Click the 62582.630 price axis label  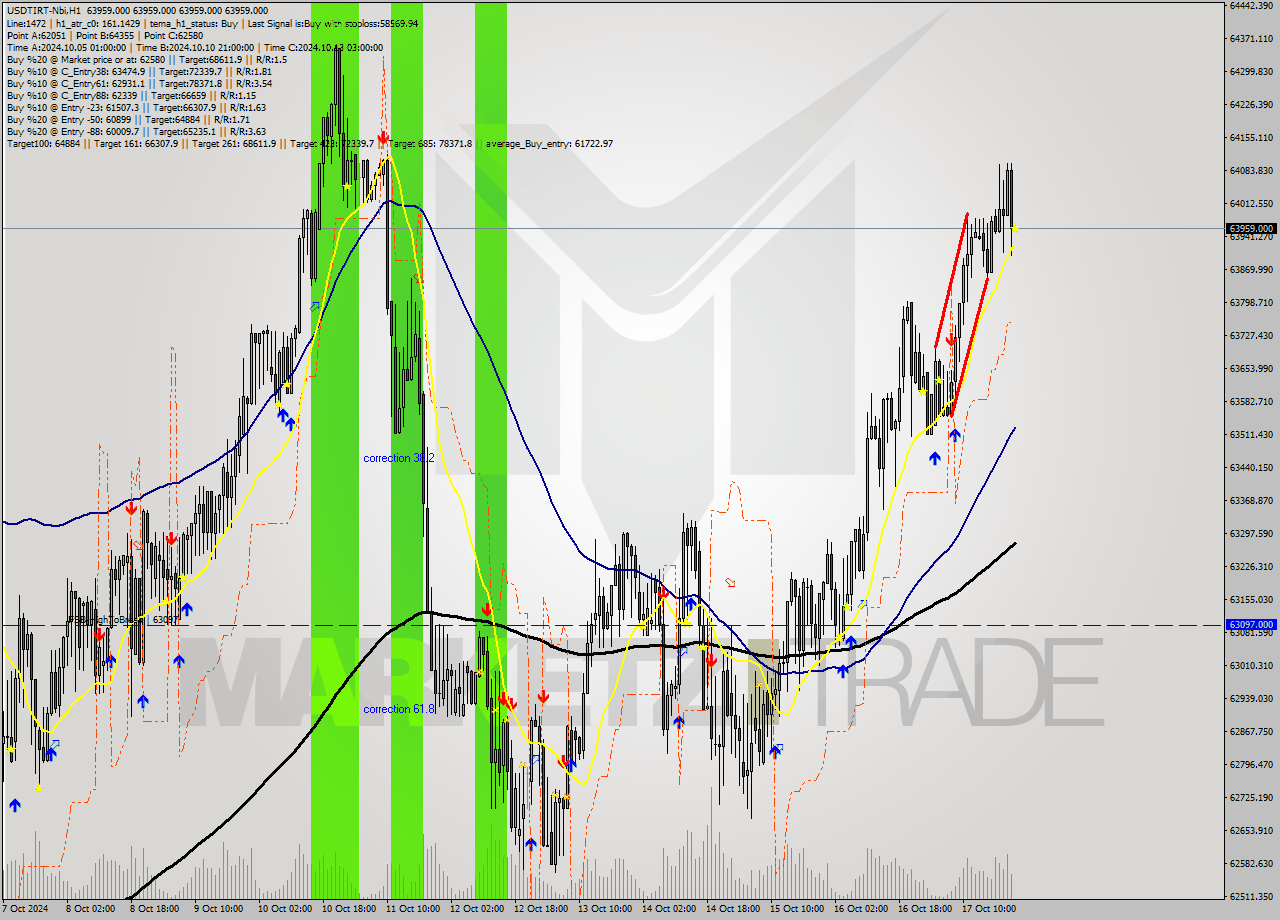click(x=1251, y=864)
